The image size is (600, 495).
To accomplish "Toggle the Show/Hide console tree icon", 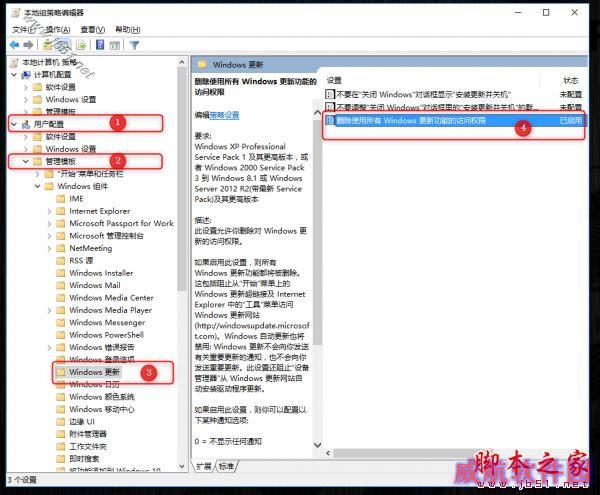I will (x=63, y=45).
